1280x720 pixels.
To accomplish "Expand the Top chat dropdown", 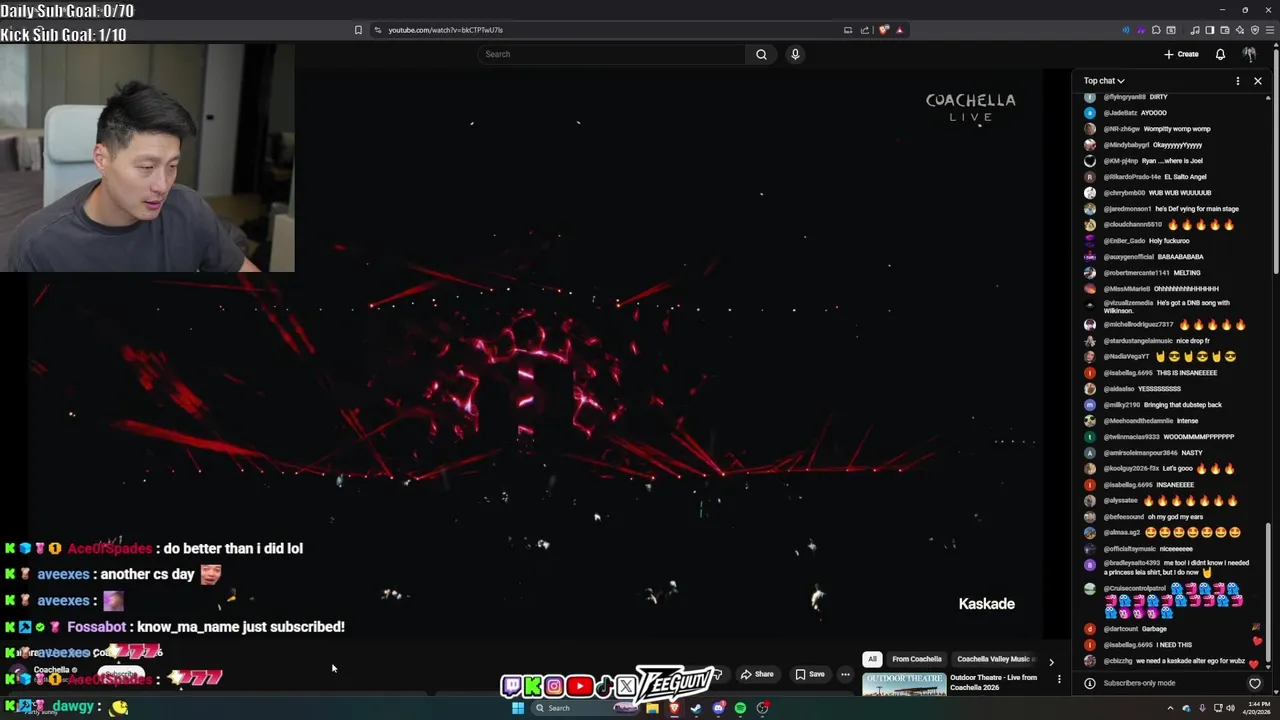I will click(x=1104, y=81).
